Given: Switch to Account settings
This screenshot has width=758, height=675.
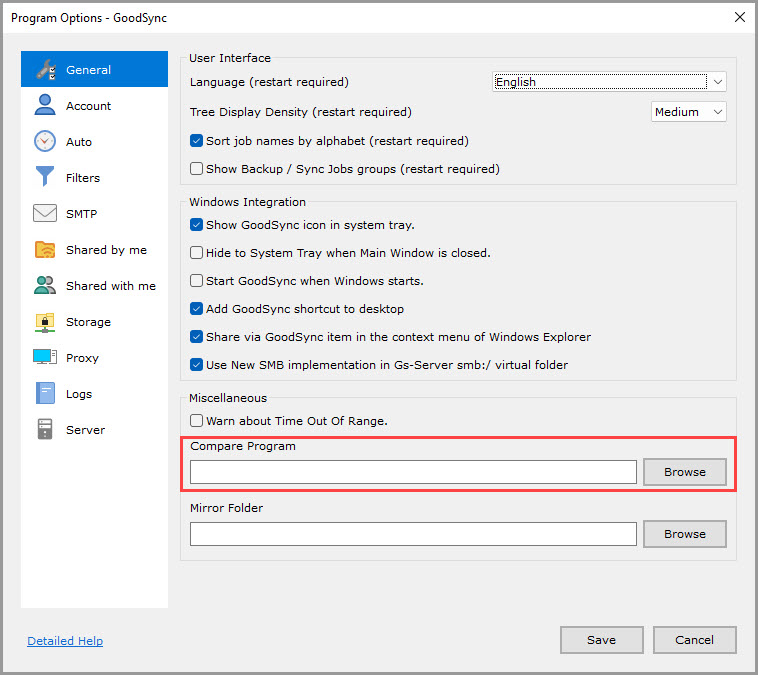Looking at the screenshot, I should [x=94, y=105].
